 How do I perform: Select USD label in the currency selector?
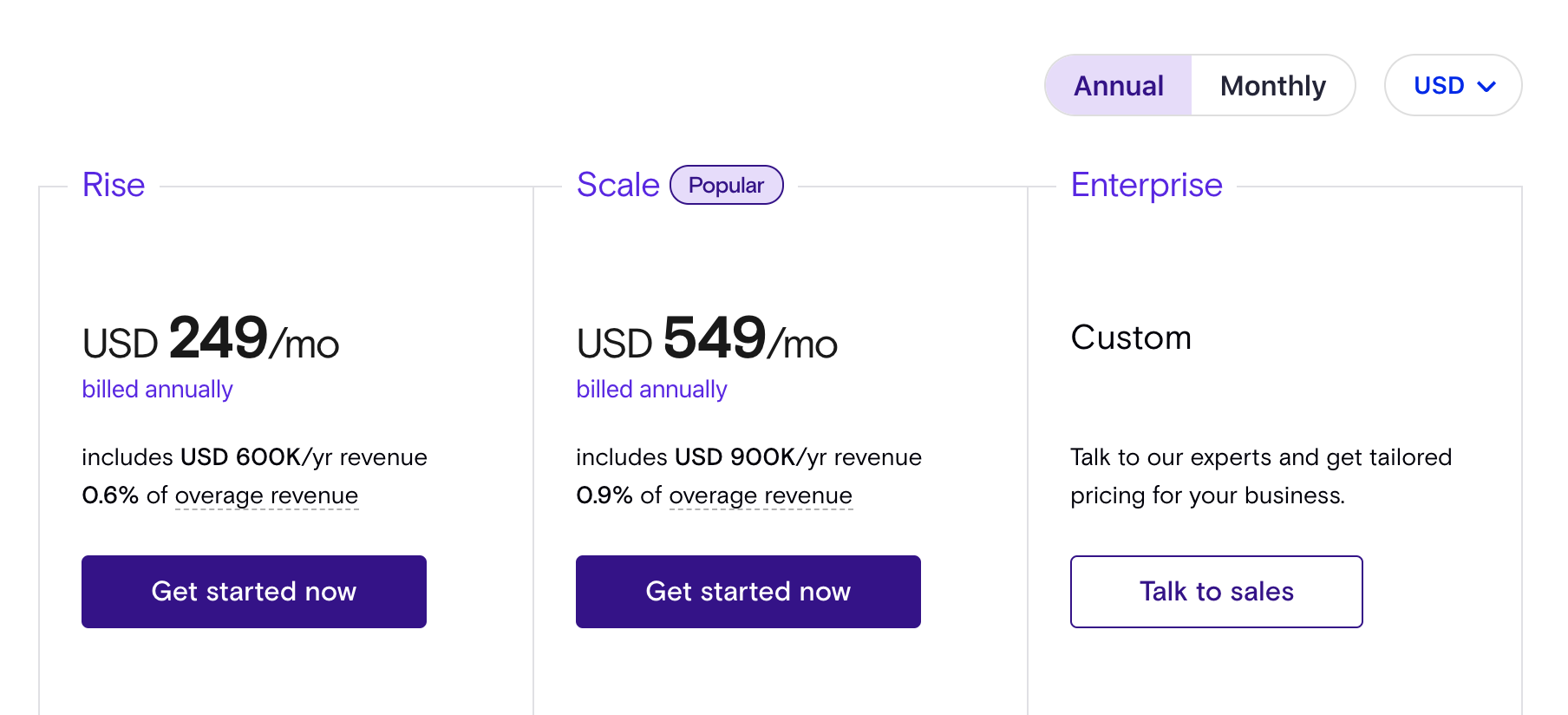1439,85
